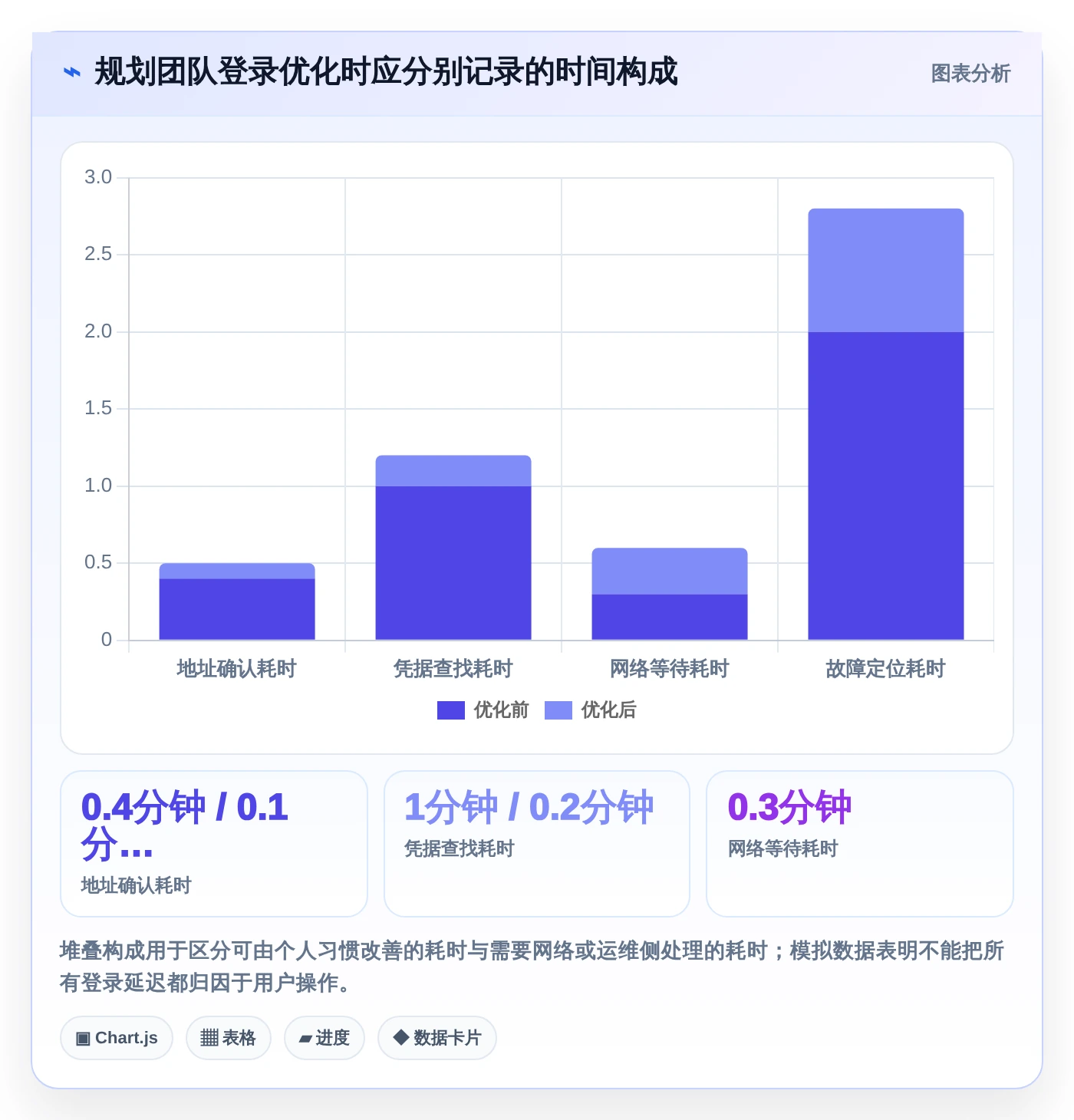Click the Chart.js tag chip

pos(117,1038)
